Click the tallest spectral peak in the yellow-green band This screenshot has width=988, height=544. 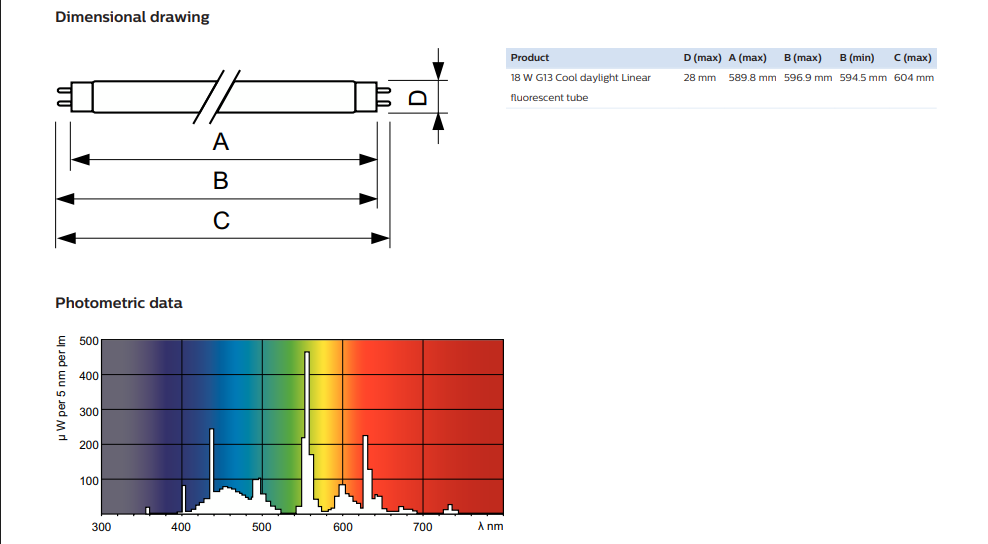[x=307, y=360]
